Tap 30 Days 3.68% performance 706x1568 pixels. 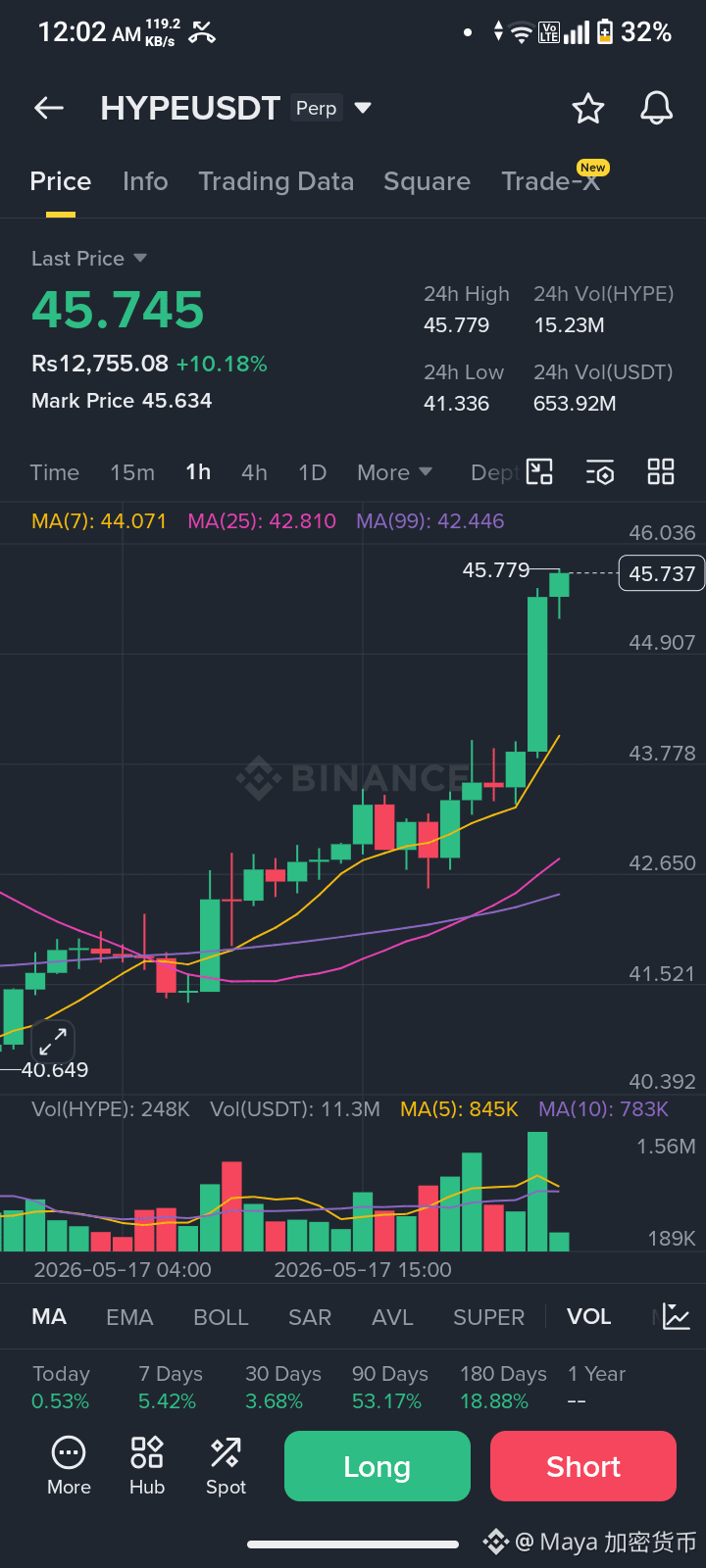tap(282, 1388)
